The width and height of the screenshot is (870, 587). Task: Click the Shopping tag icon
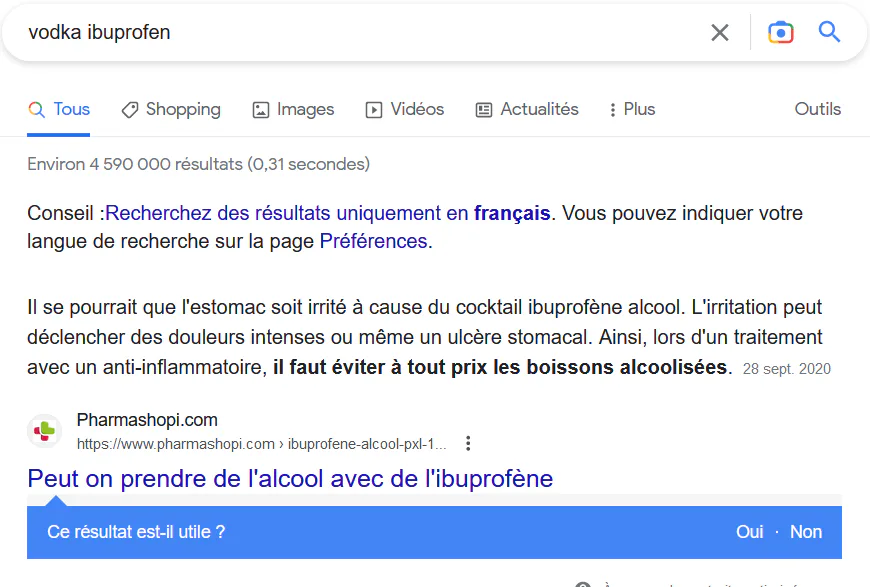(130, 110)
